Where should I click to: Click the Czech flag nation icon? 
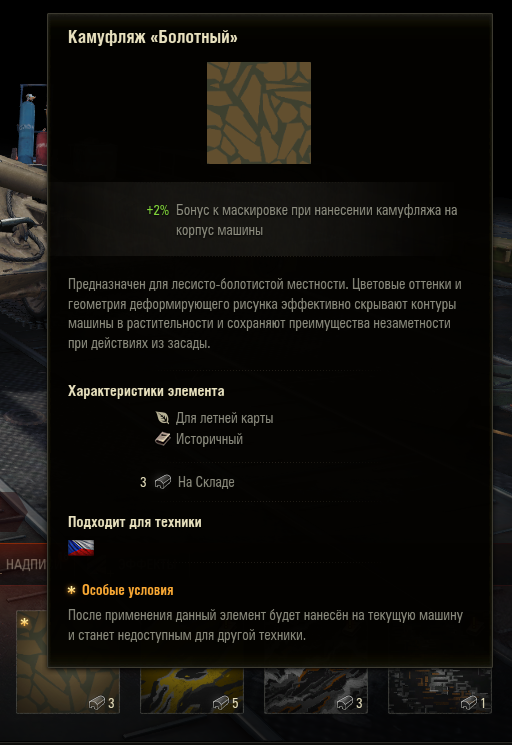click(81, 547)
